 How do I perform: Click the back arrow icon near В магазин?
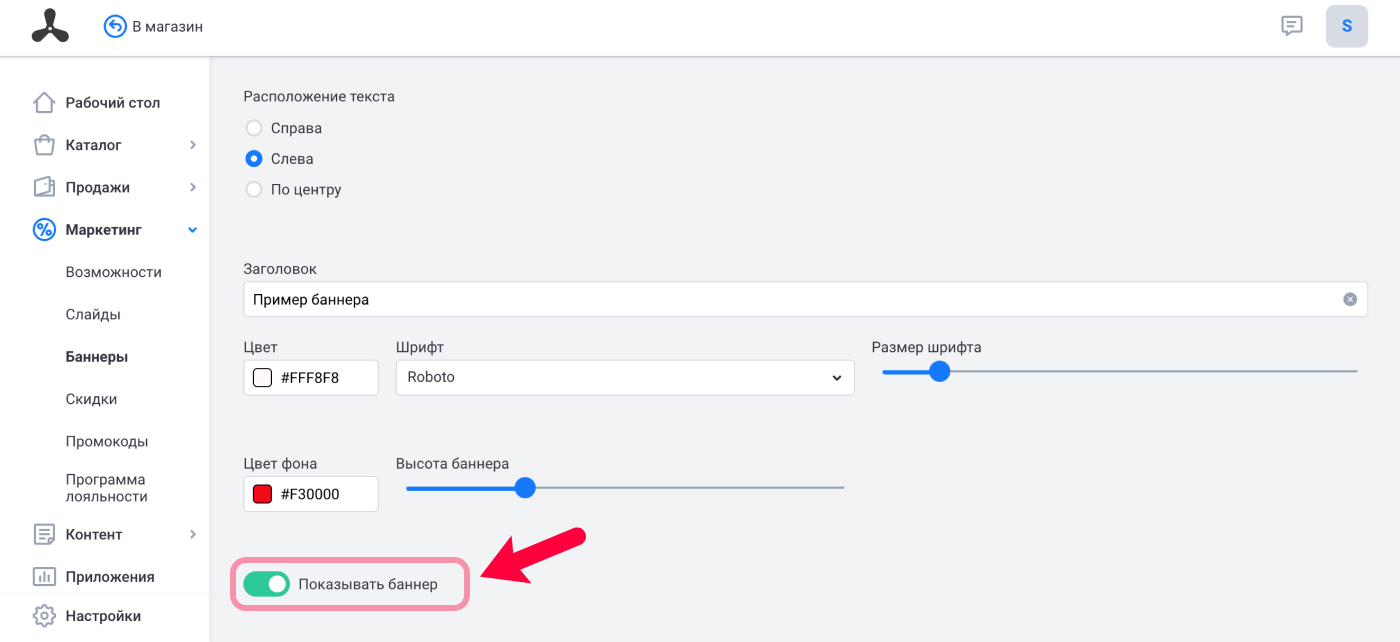[115, 26]
